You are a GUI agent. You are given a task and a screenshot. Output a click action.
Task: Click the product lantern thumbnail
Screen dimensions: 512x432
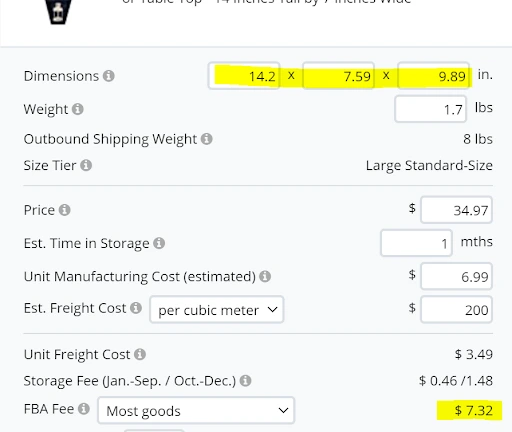59,12
